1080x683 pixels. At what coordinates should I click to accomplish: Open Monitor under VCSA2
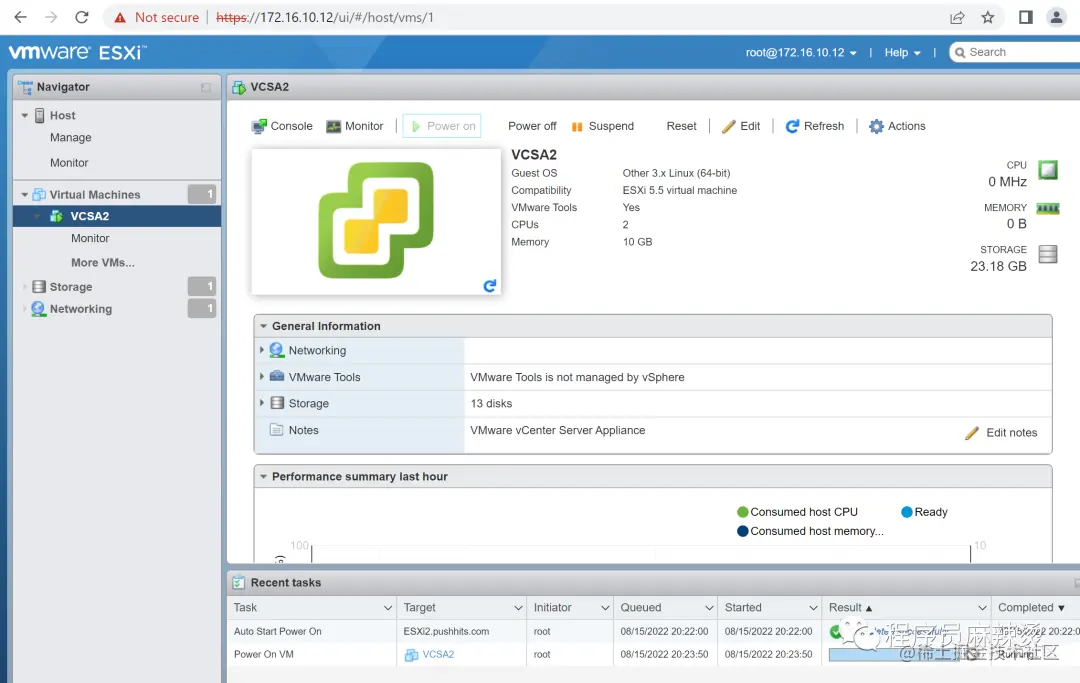(x=90, y=238)
